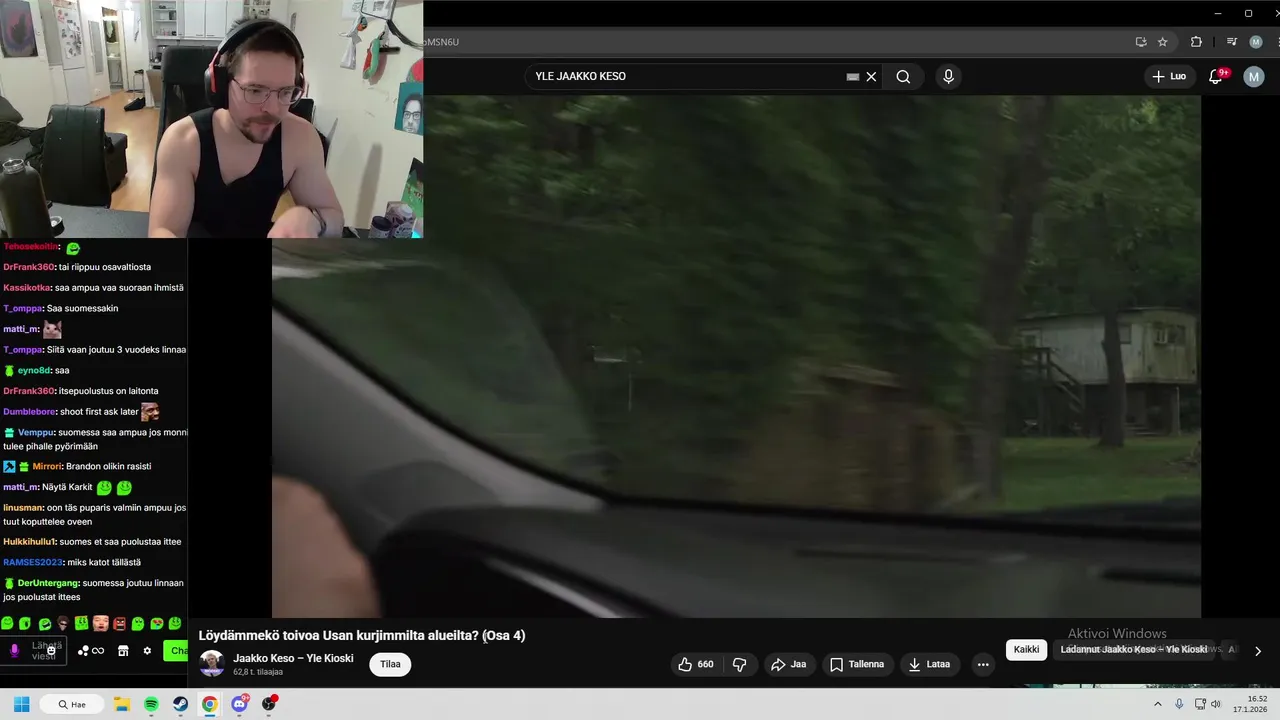Screen dimensions: 1280x720
Task: Save video with Tallenna button
Action: [x=857, y=664]
